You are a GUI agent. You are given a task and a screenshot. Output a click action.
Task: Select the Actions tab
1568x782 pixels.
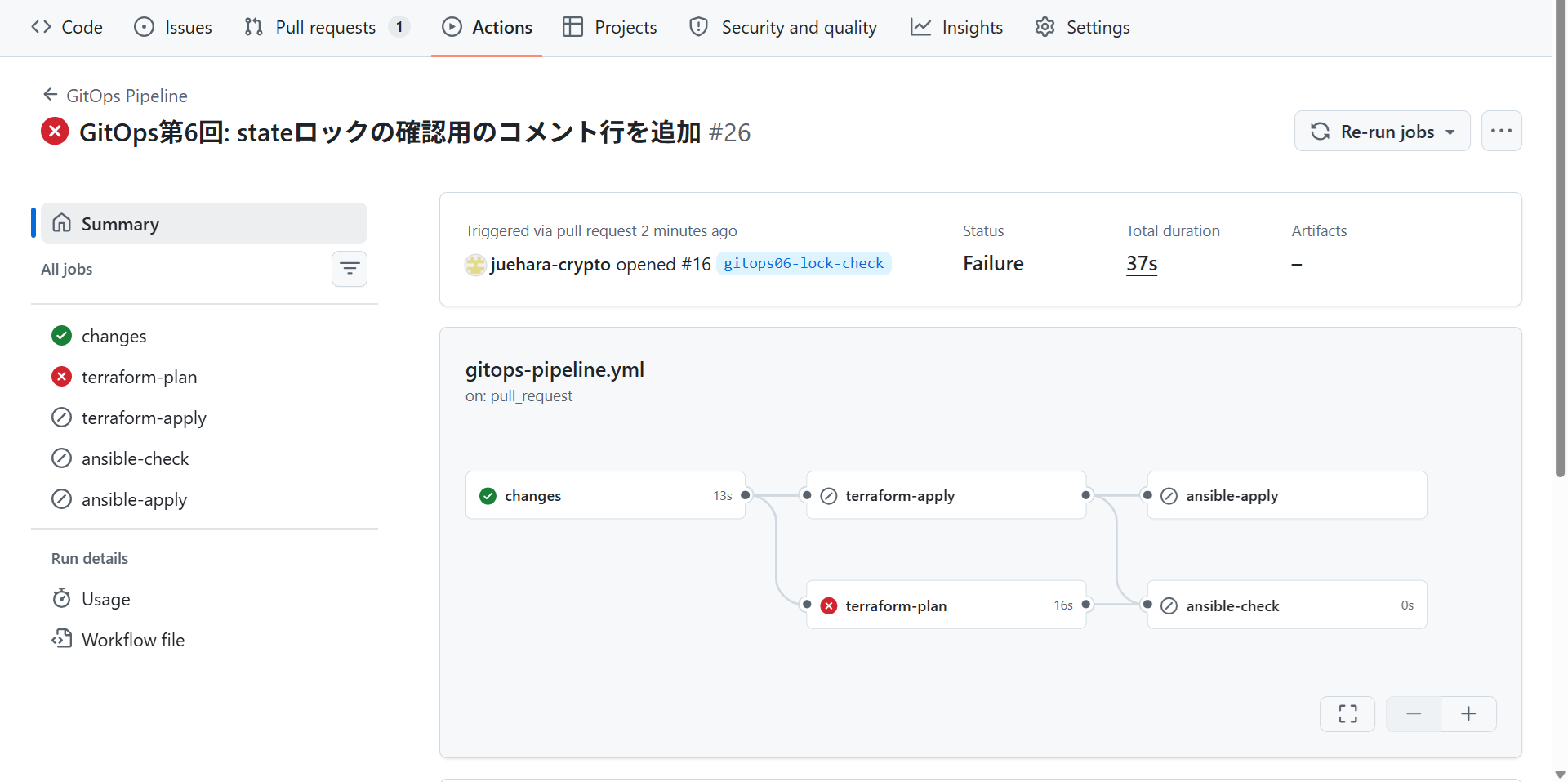[487, 27]
